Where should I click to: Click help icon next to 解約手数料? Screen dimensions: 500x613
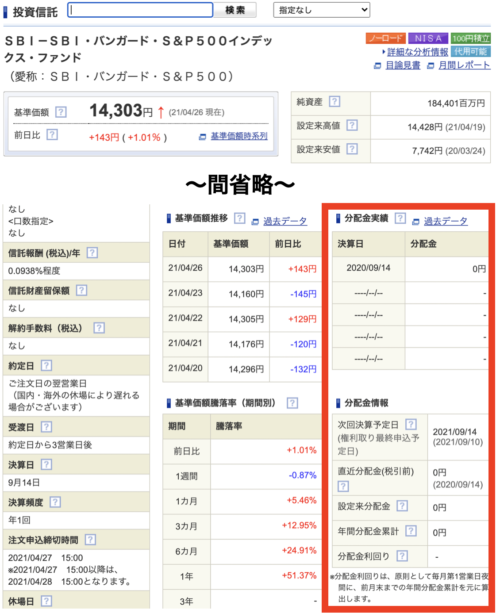click(x=99, y=328)
